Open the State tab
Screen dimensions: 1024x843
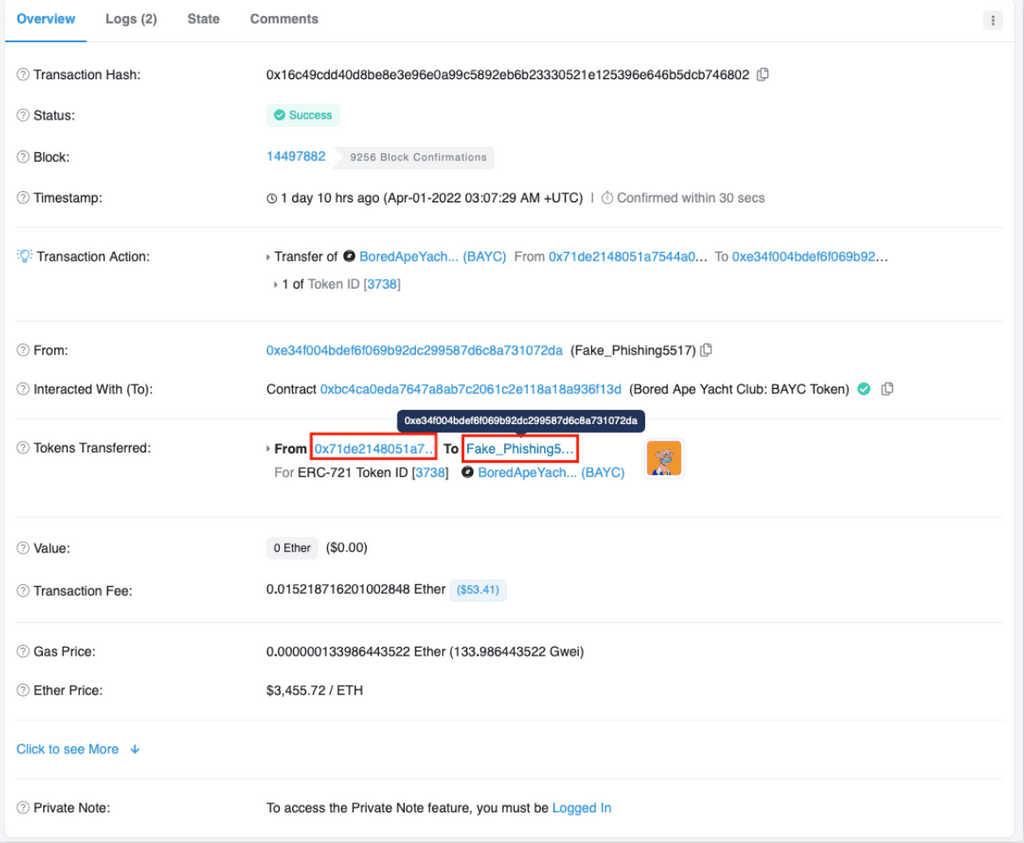[x=203, y=19]
